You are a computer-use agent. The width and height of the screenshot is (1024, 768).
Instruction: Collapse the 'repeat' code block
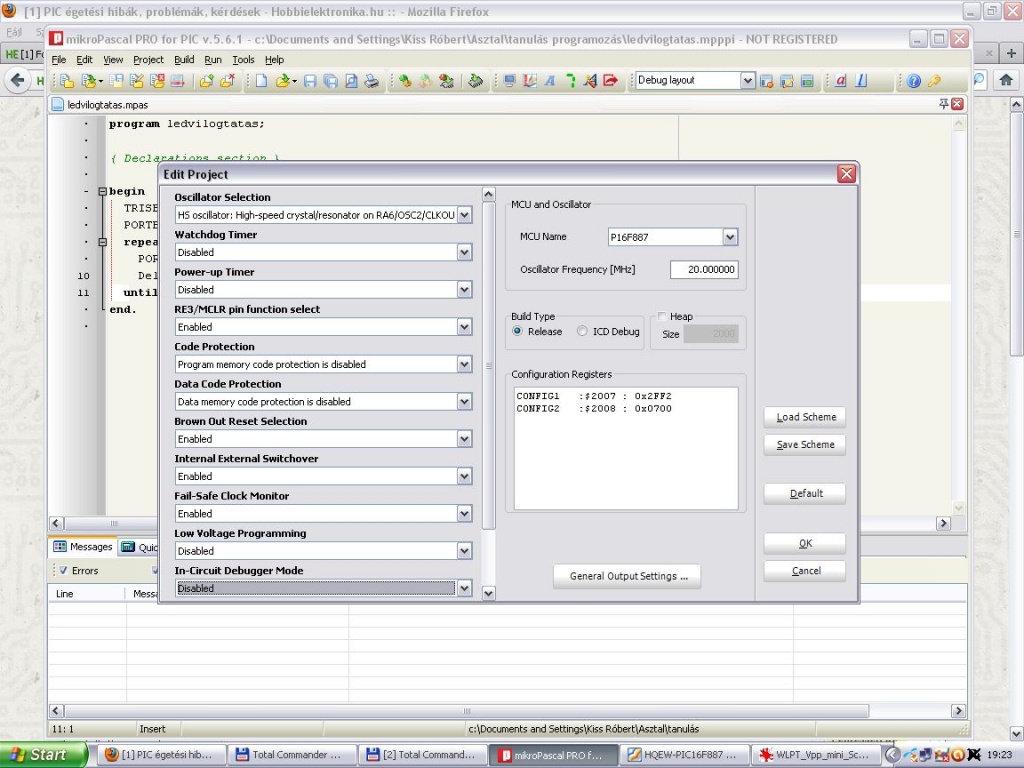pyautogui.click(x=103, y=242)
